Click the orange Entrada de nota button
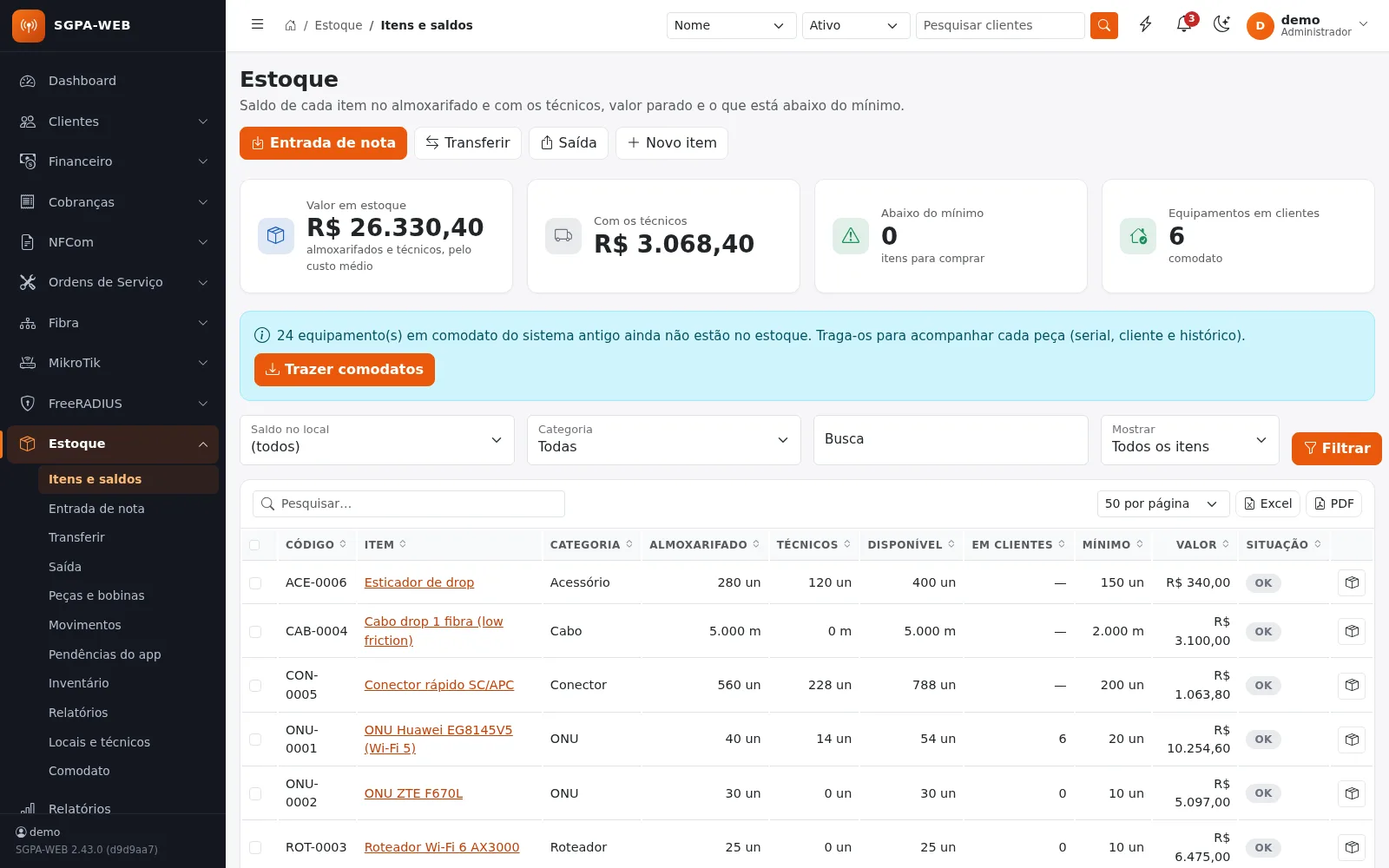The height and width of the screenshot is (868, 1389). (x=323, y=143)
